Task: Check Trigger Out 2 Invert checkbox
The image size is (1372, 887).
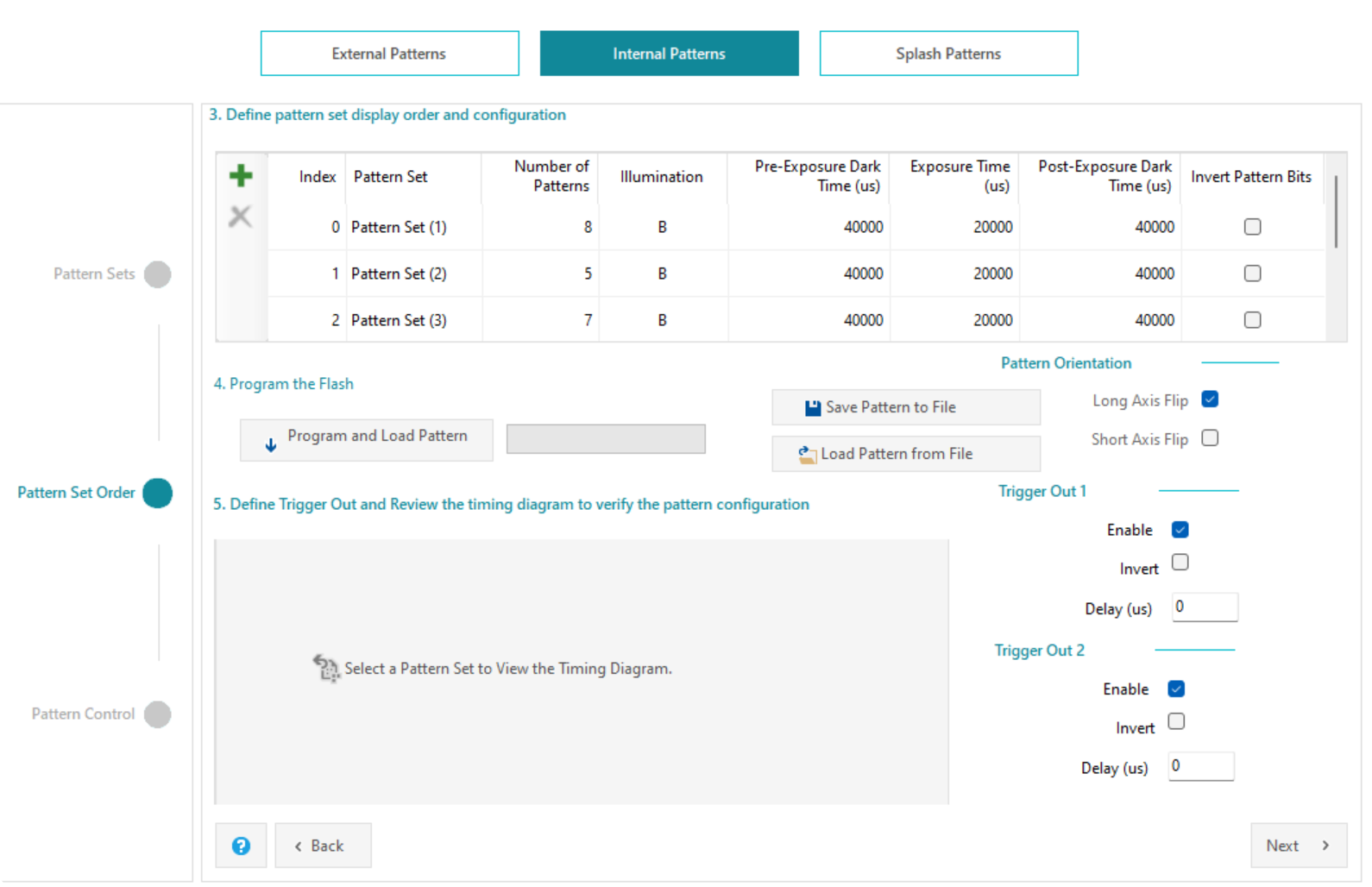Action: (x=1176, y=721)
